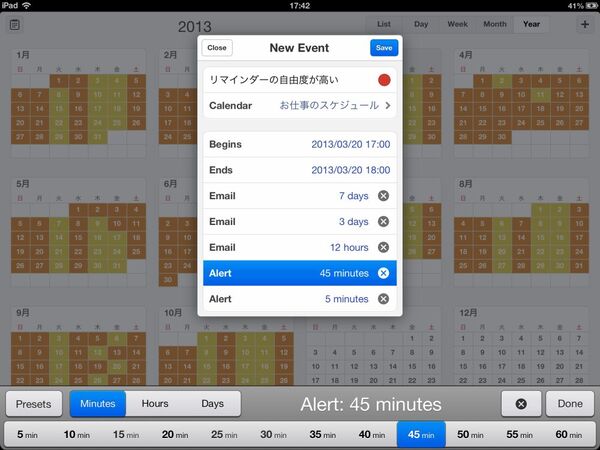
Task: Choose 40 min option
Action: tap(372, 435)
